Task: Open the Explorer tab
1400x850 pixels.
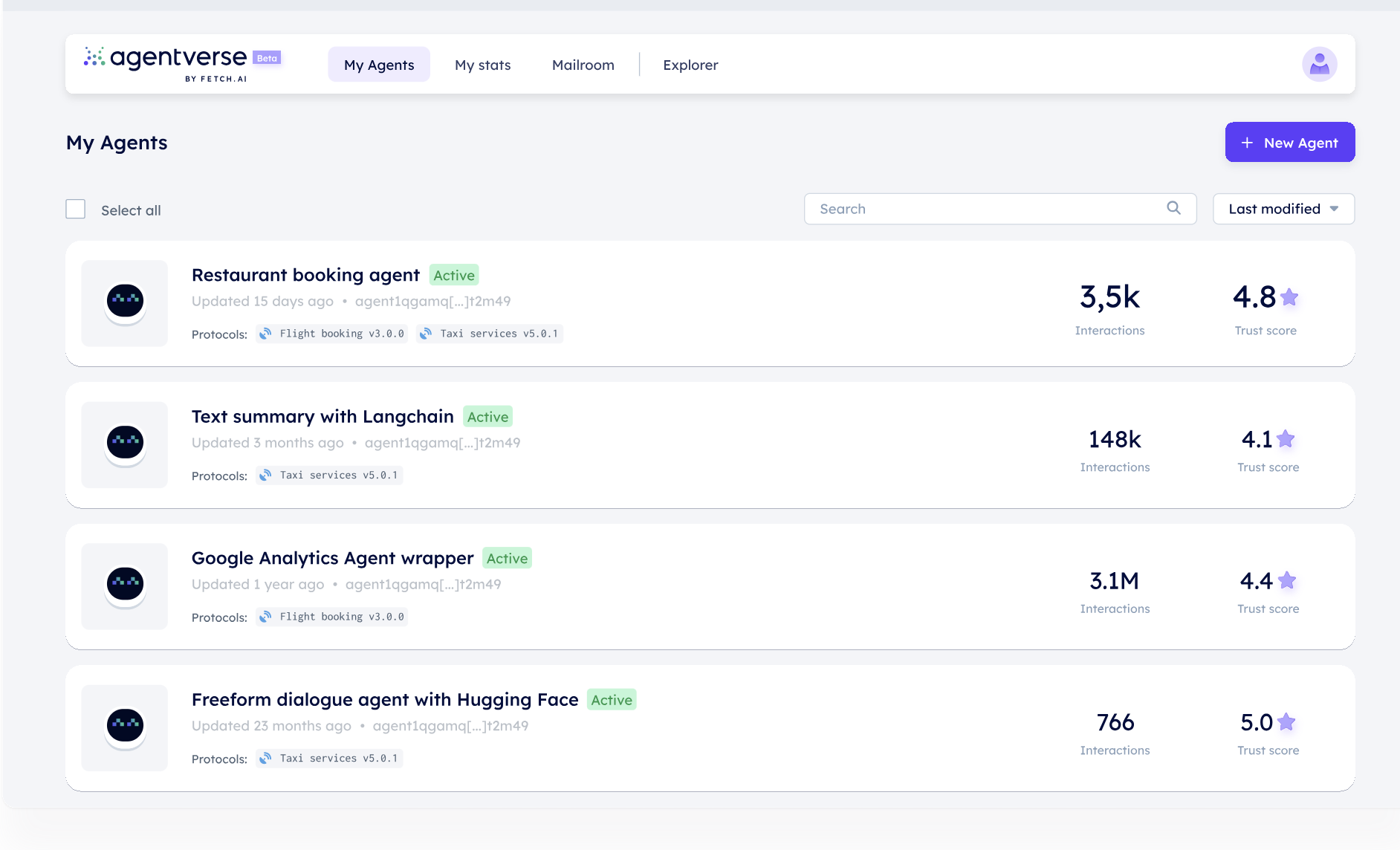Action: tap(690, 65)
